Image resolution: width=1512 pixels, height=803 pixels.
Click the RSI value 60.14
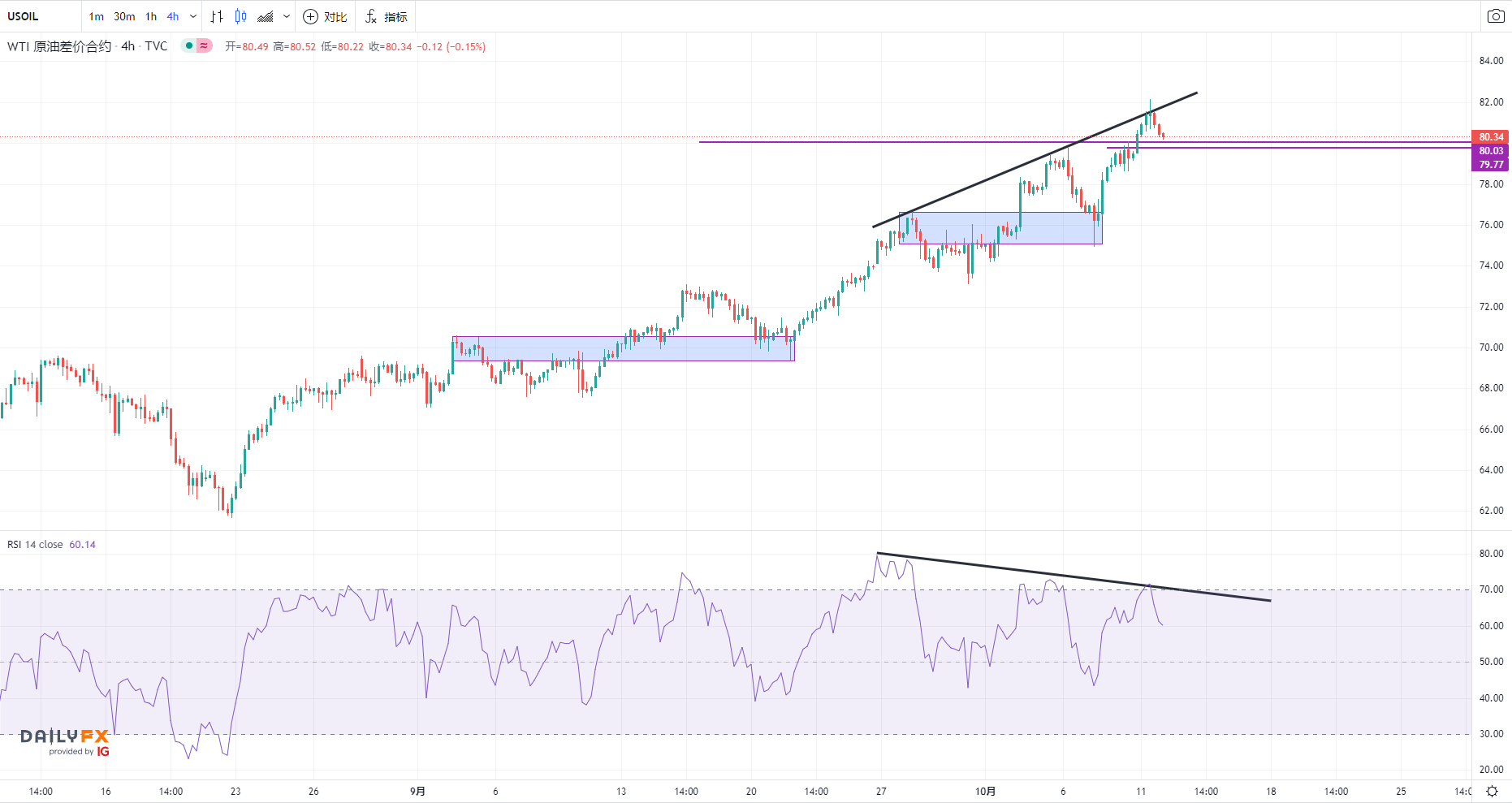[x=82, y=545]
